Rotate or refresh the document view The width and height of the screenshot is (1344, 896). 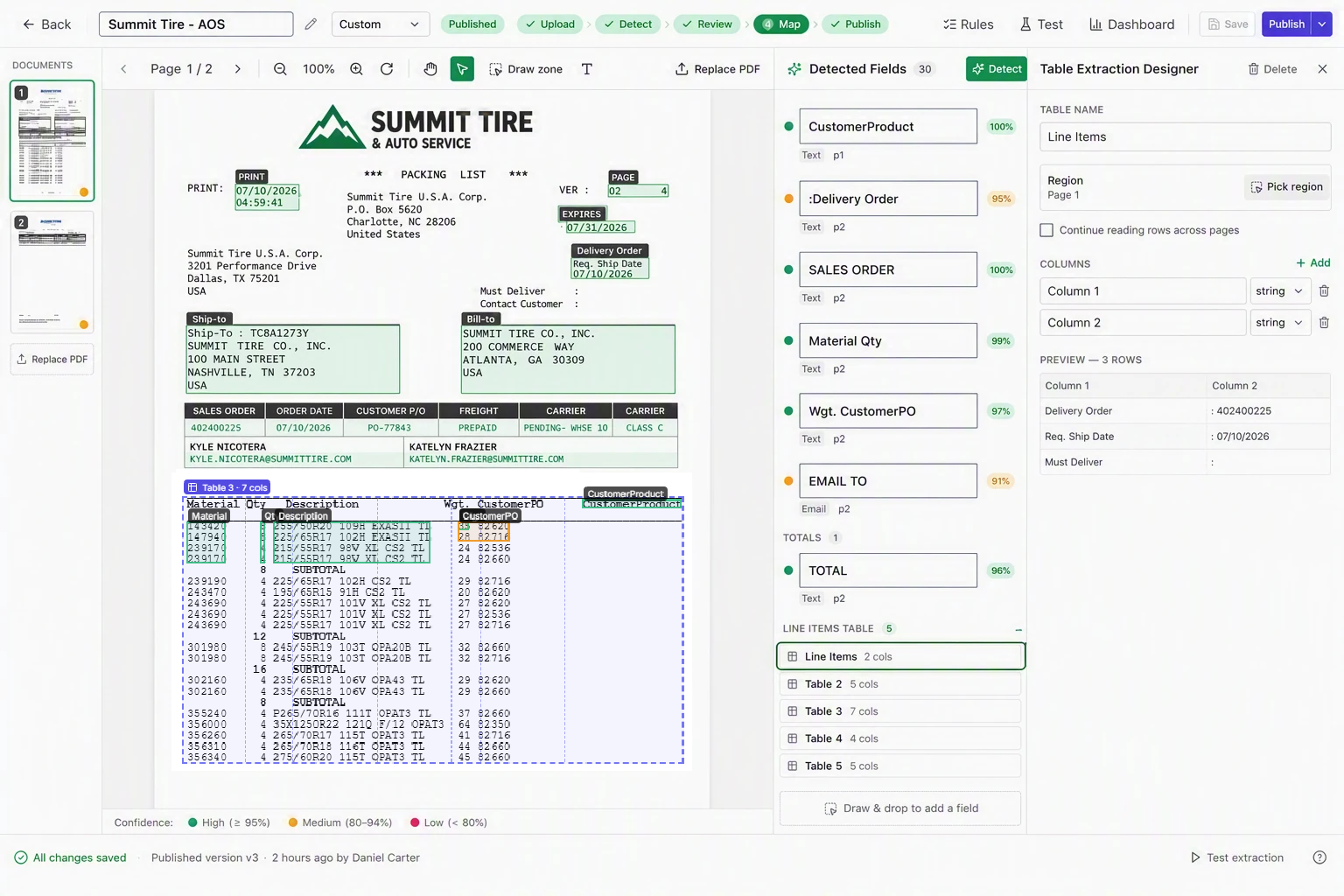[387, 69]
